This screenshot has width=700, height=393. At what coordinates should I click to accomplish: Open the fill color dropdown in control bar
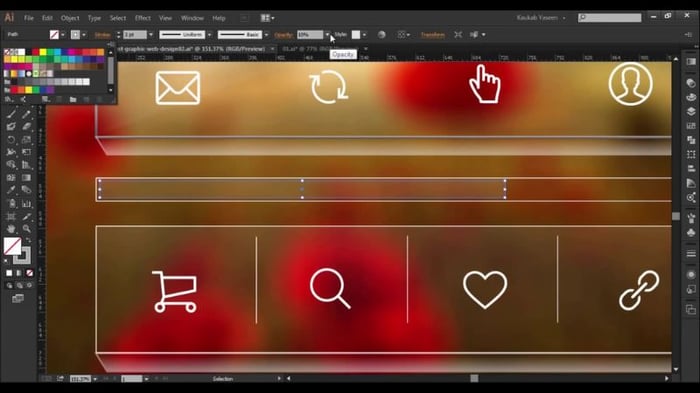(x=63, y=35)
